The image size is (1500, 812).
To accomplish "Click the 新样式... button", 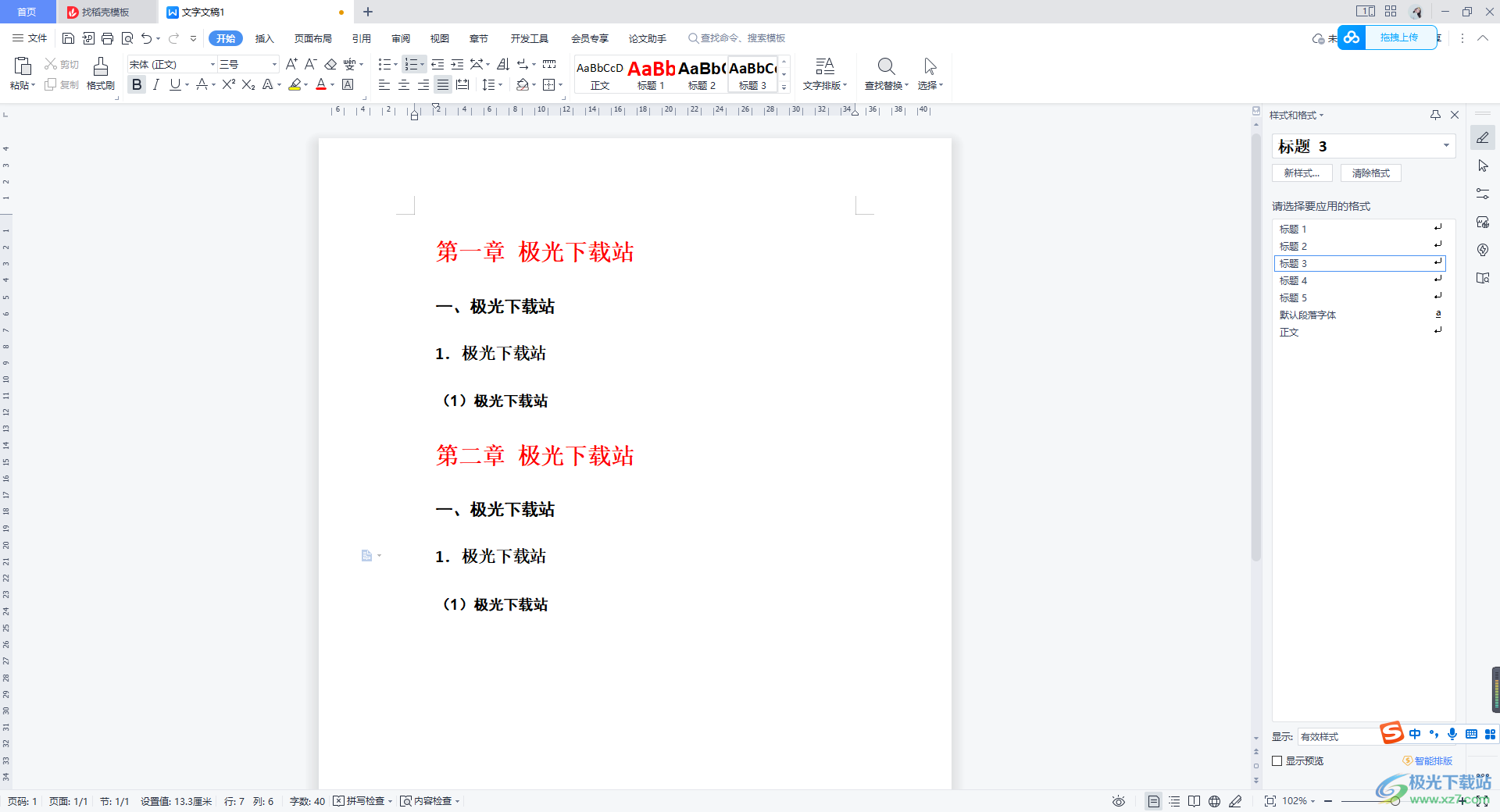I will (x=1302, y=173).
